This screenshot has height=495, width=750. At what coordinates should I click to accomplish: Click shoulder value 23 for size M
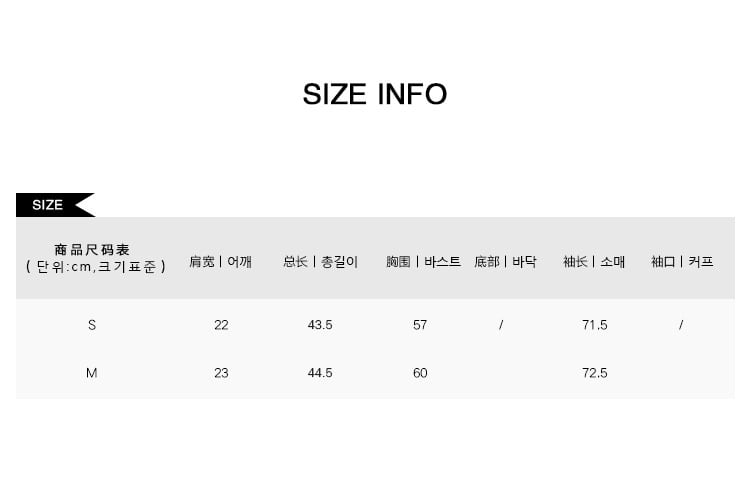pyautogui.click(x=221, y=373)
